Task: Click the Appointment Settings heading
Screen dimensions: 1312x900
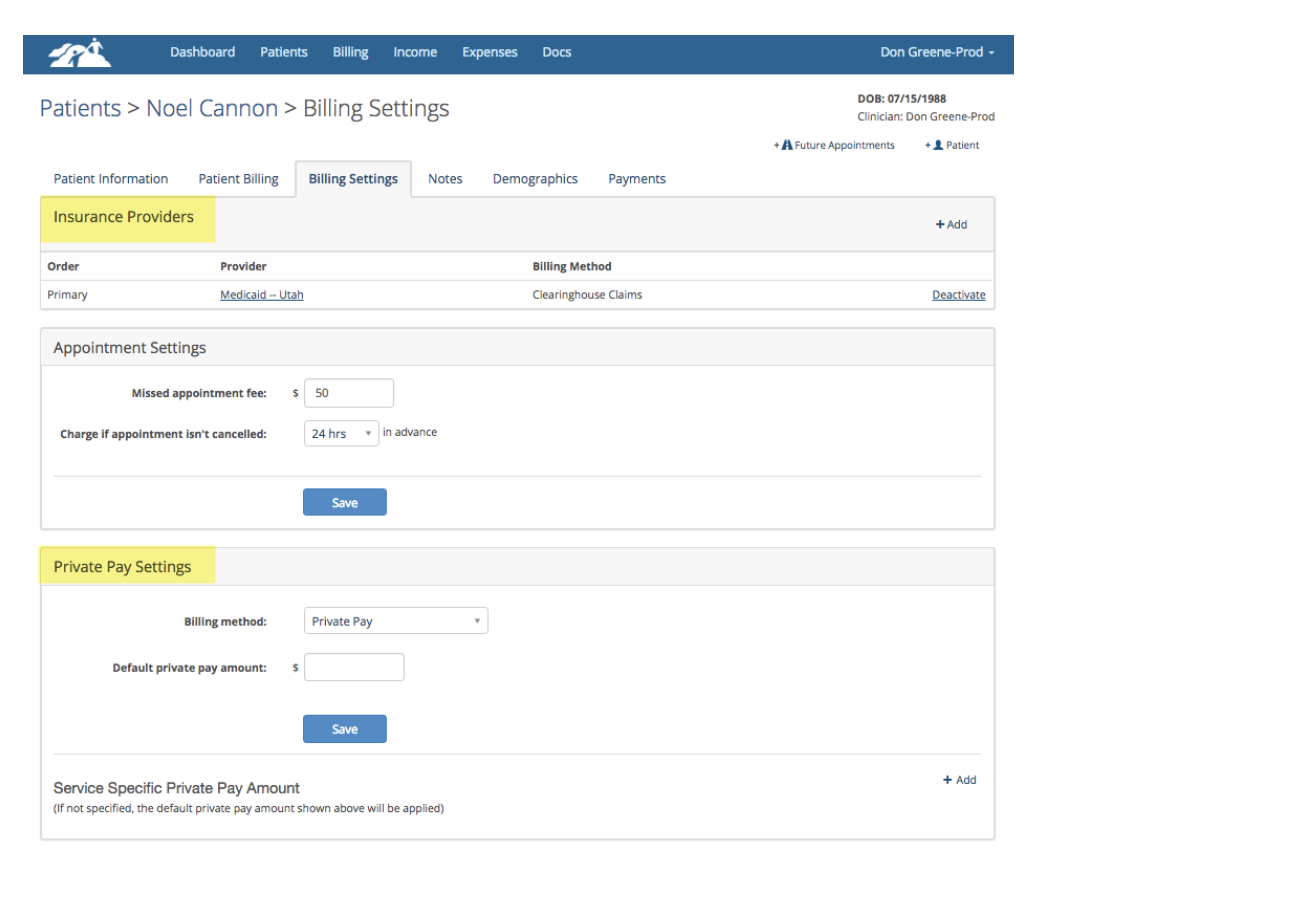Action: point(129,348)
